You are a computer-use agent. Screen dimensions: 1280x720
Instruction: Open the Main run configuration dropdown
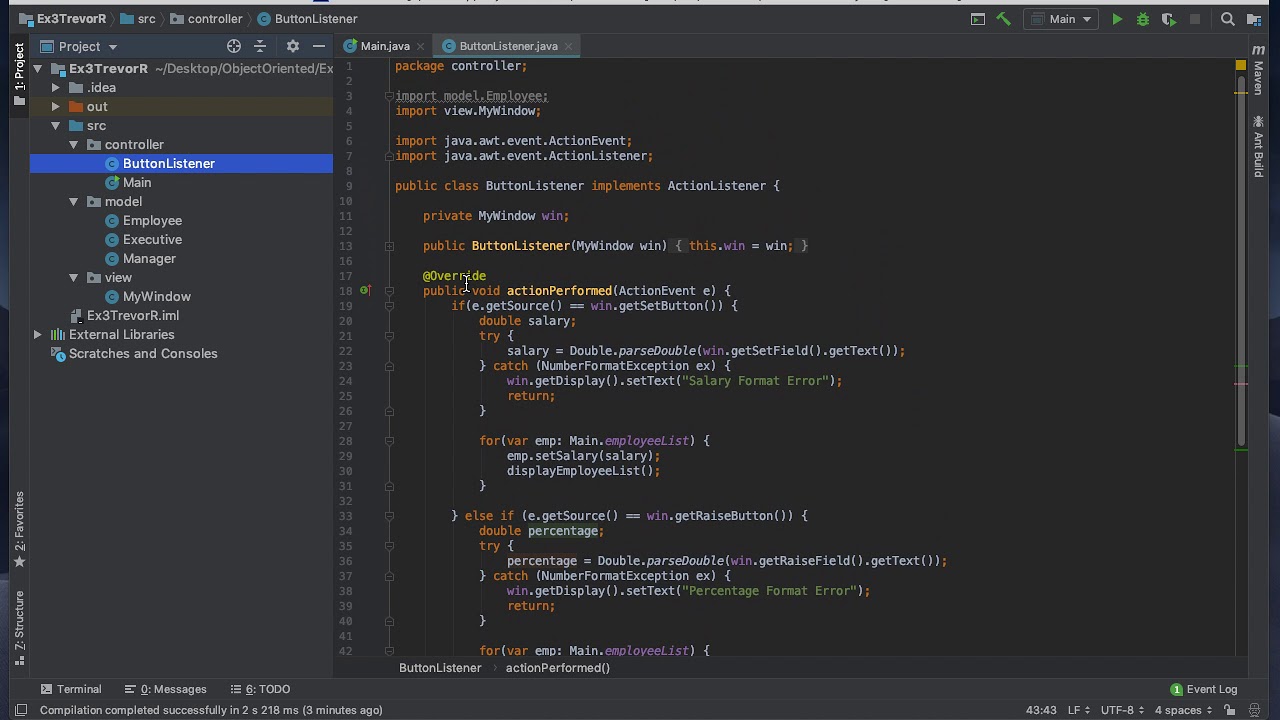pos(1062,19)
